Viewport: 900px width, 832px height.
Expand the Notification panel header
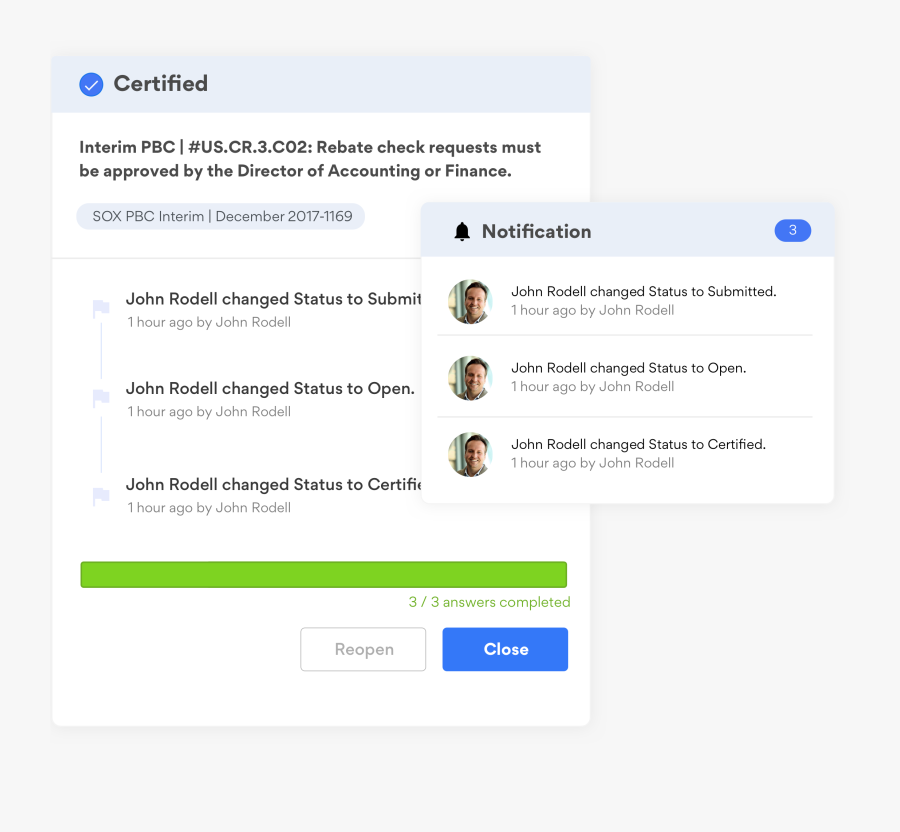click(x=537, y=231)
